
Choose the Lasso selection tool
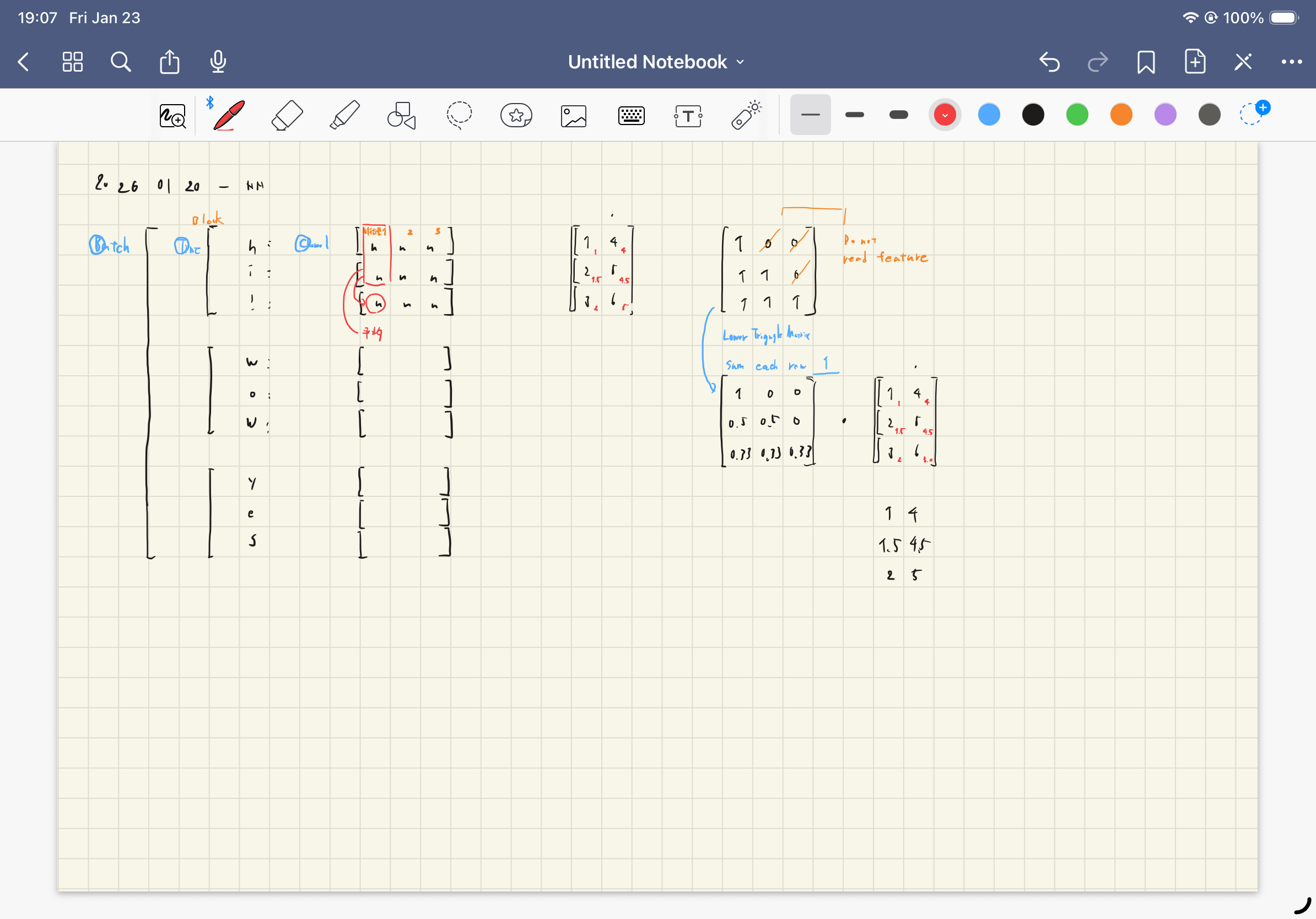pos(459,115)
